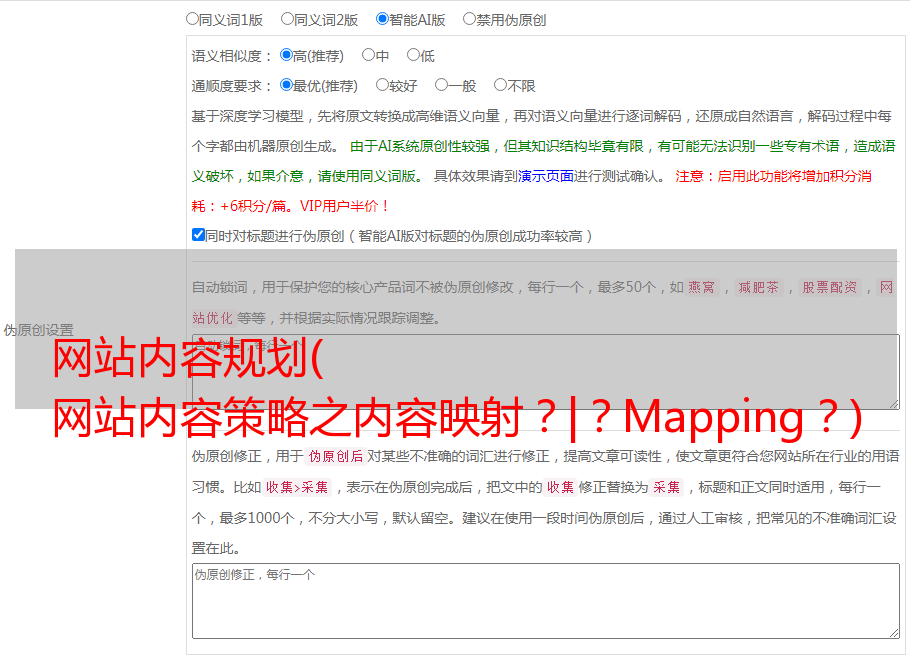The width and height of the screenshot is (911, 658).
Task: Choose 一般 for 通顺度要求
Action: coord(441,86)
